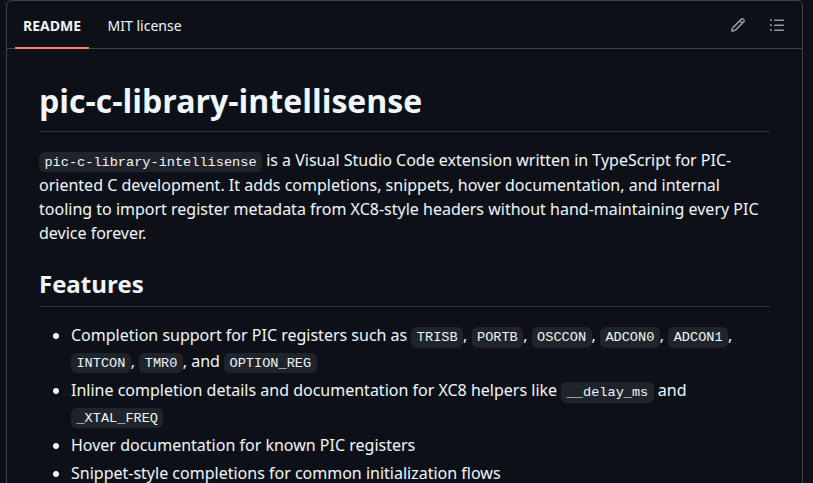Click the Features section heading
Viewport: 813px width, 483px height.
click(91, 285)
